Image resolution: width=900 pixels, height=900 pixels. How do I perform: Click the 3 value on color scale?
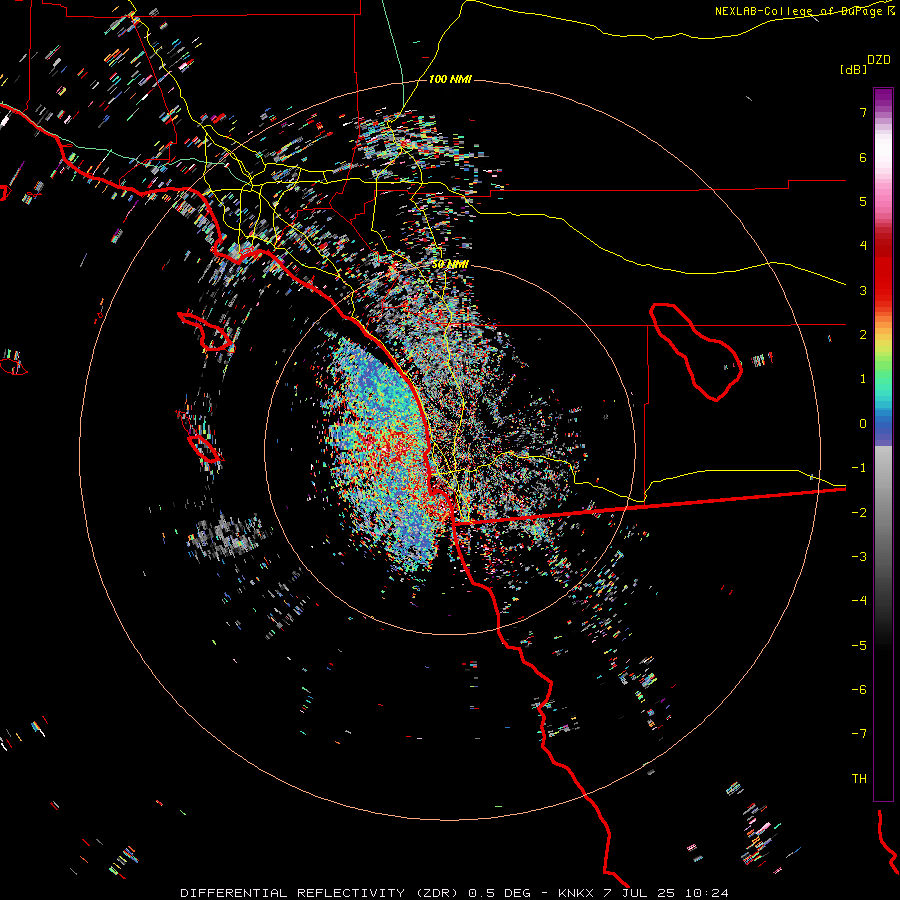[x=863, y=290]
